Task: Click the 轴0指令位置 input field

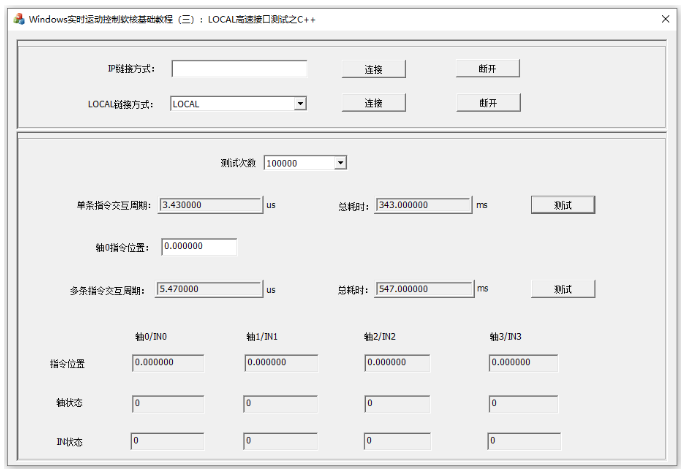Action: [199, 247]
